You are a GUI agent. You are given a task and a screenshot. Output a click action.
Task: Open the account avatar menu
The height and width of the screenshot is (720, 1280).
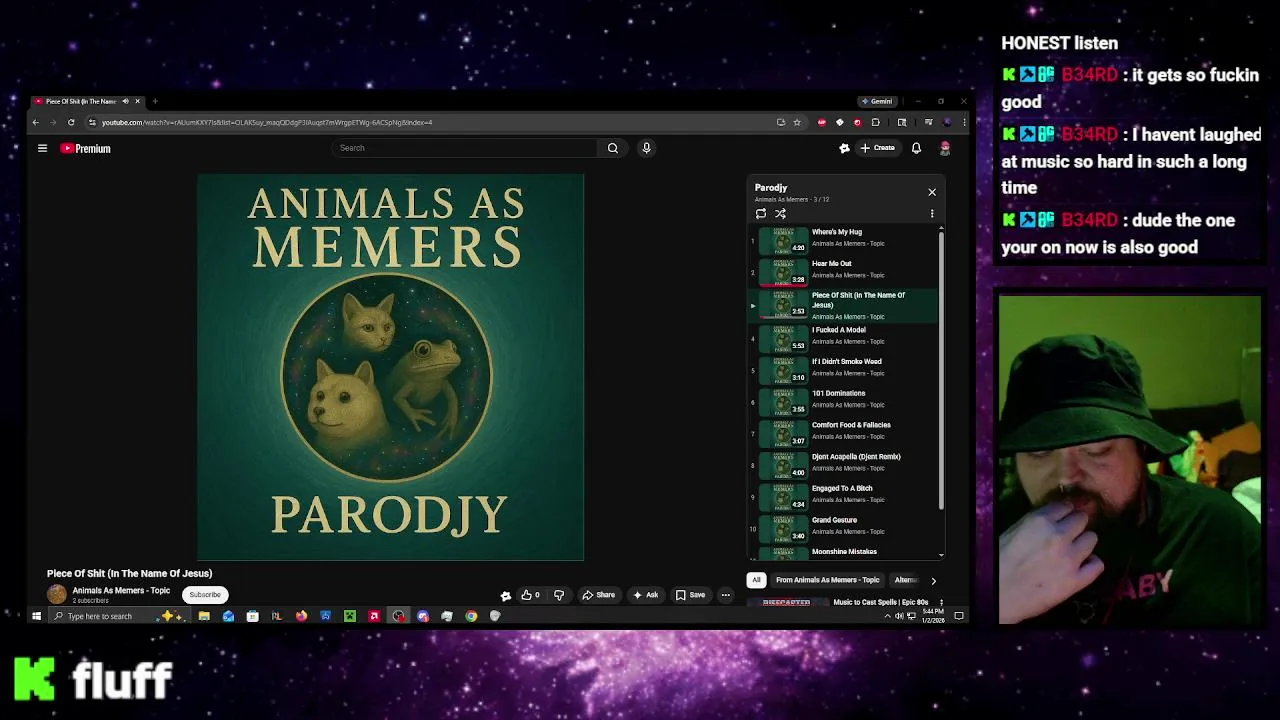[x=944, y=148]
